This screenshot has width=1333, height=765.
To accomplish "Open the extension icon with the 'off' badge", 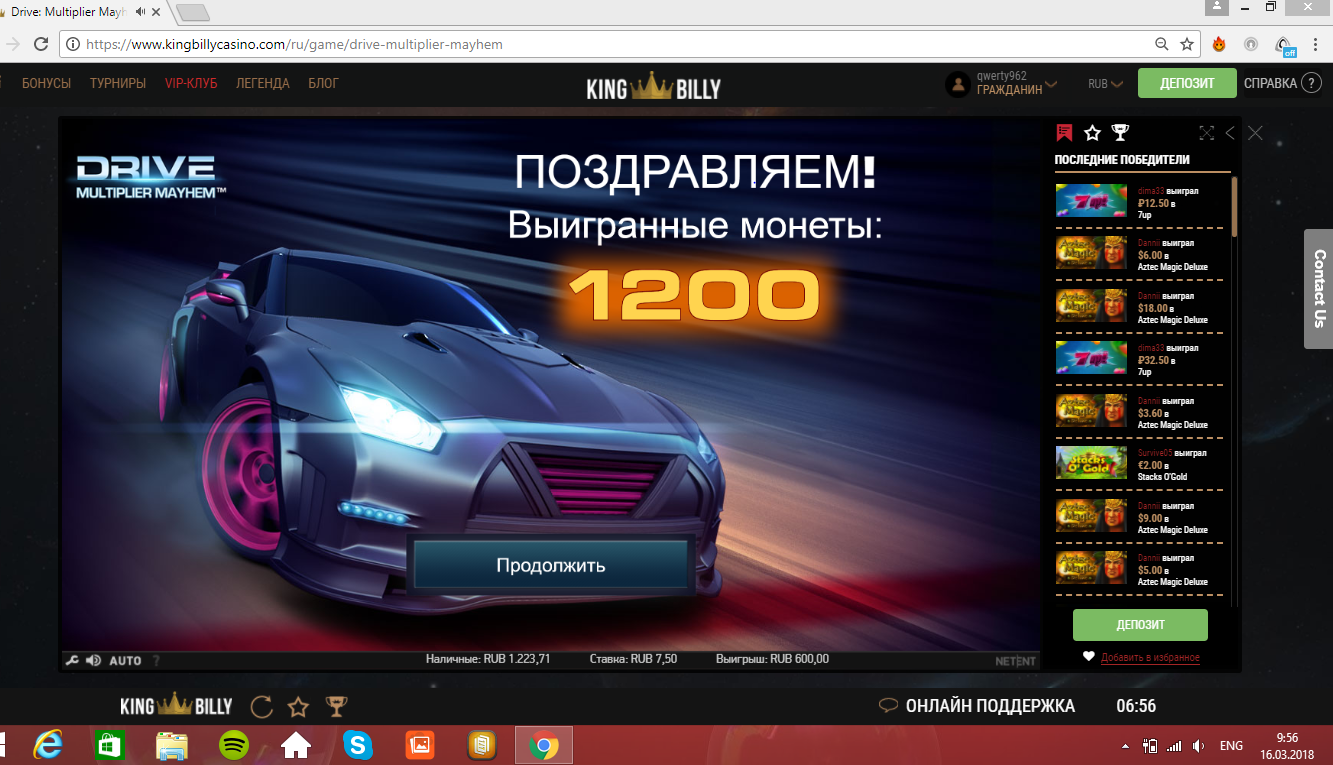I will [x=1285, y=45].
